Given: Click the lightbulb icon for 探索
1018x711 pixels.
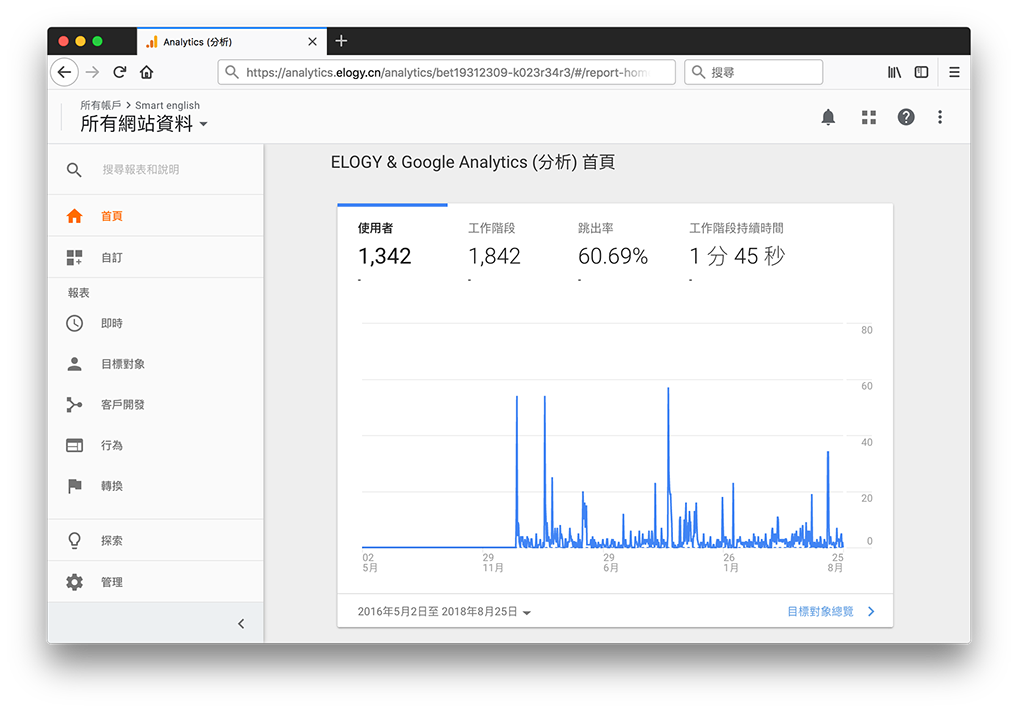Looking at the screenshot, I should coord(75,540).
